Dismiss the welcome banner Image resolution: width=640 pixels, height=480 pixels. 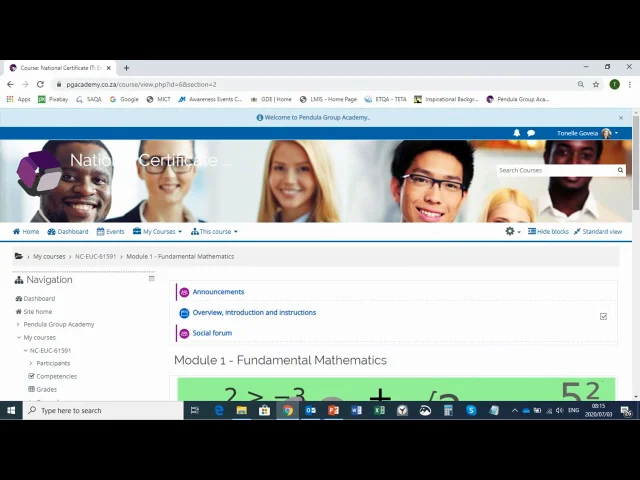621,118
